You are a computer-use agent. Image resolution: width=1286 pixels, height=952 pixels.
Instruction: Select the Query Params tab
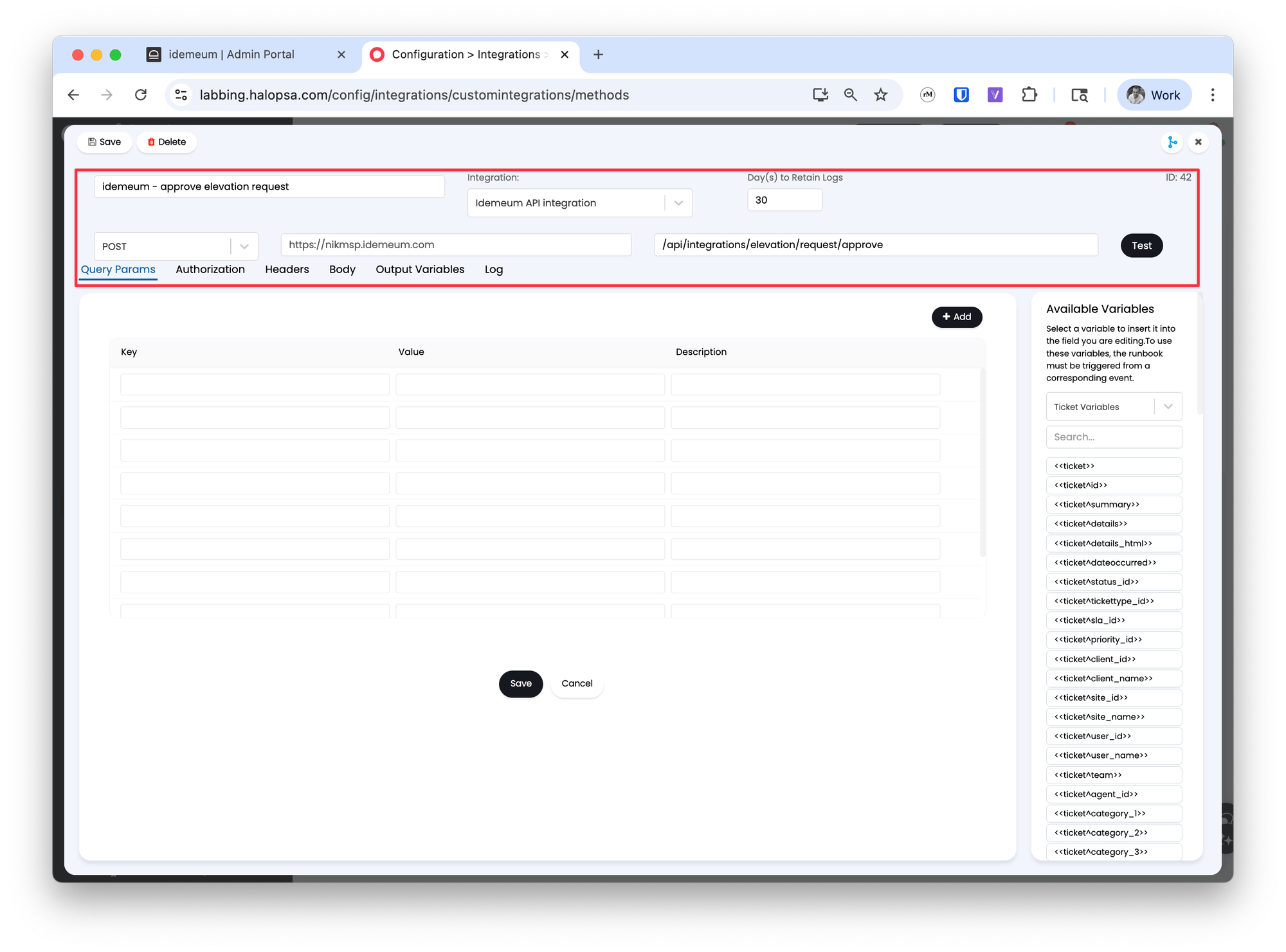118,269
